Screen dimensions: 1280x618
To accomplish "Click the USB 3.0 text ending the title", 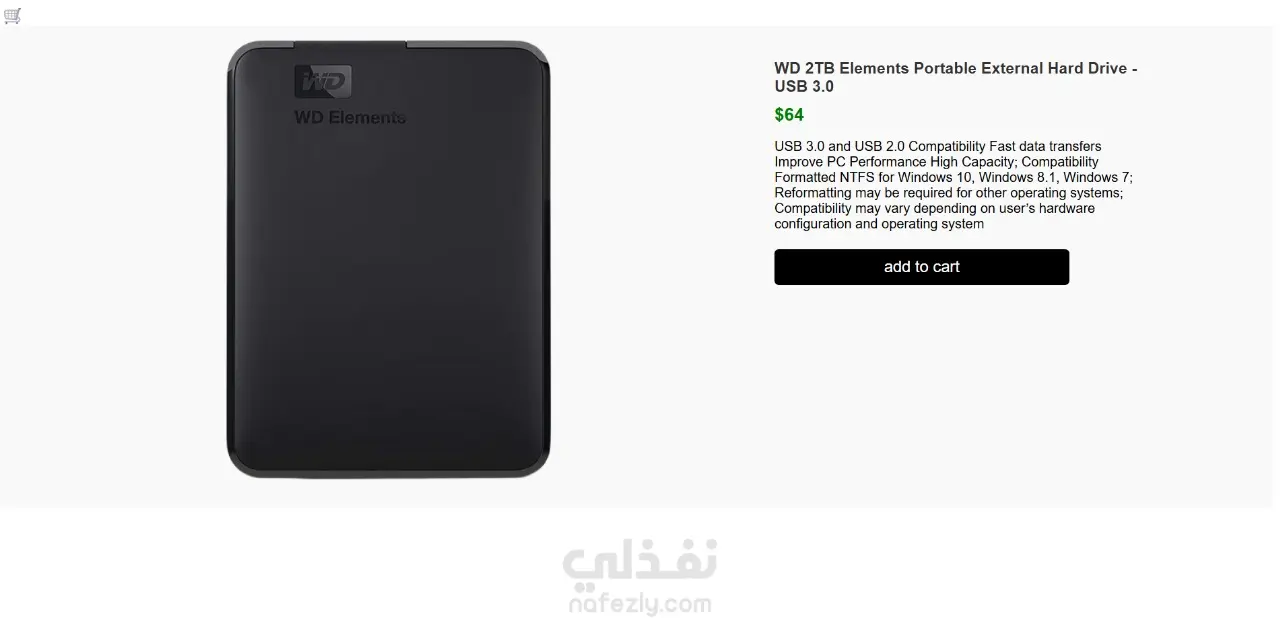I will [804, 87].
